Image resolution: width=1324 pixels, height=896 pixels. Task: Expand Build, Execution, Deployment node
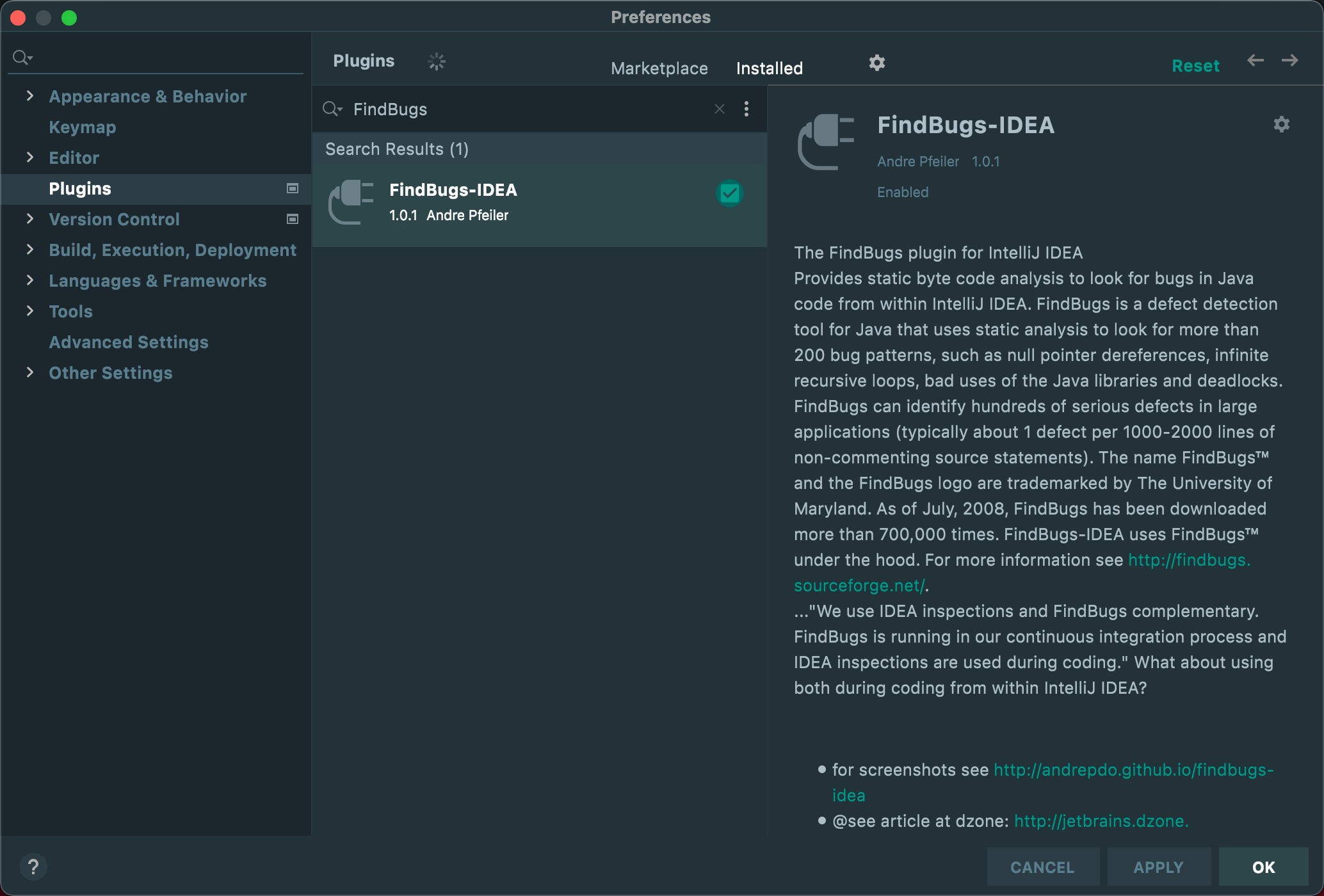click(29, 250)
